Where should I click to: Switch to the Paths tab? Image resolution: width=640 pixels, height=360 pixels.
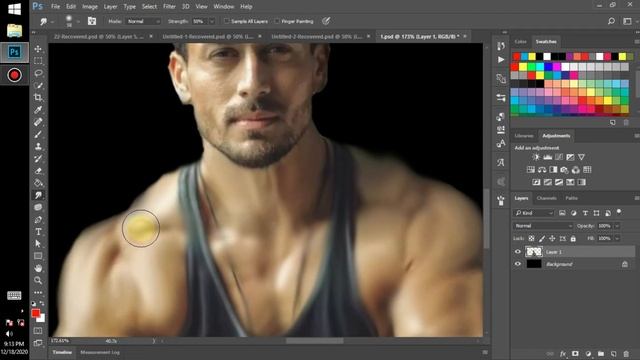(x=571, y=198)
